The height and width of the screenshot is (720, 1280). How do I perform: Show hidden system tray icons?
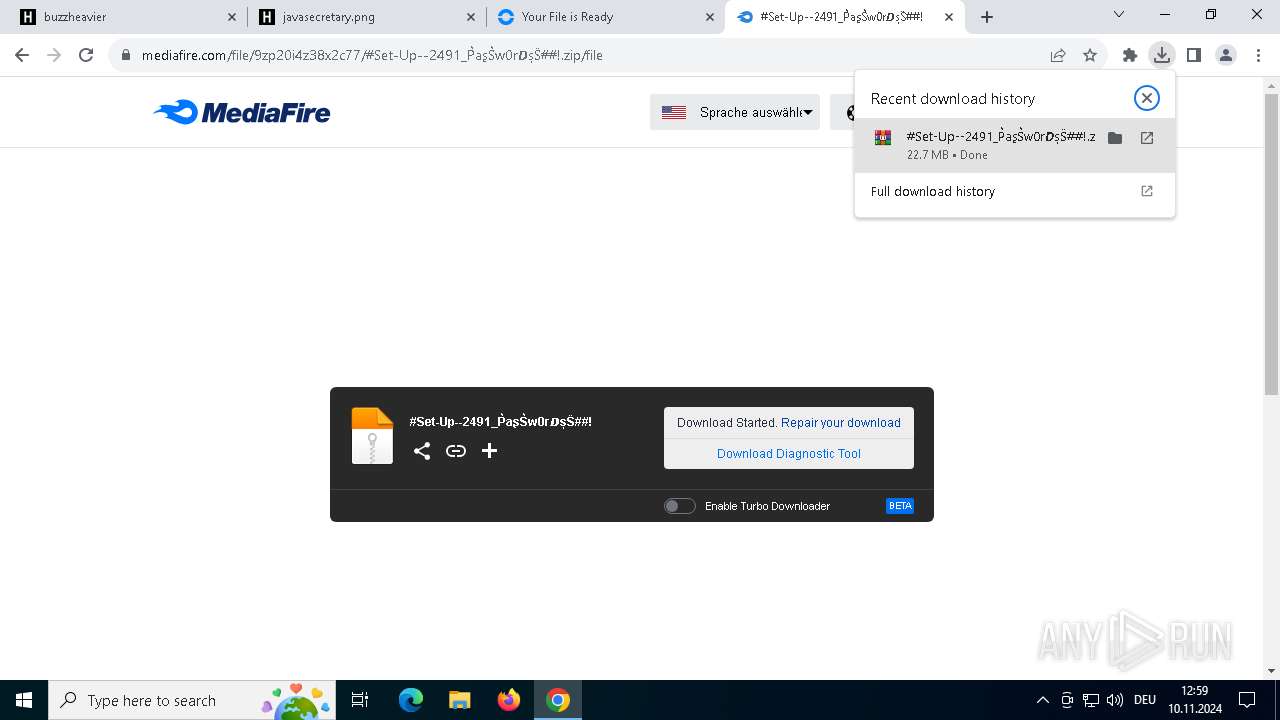coord(1043,700)
